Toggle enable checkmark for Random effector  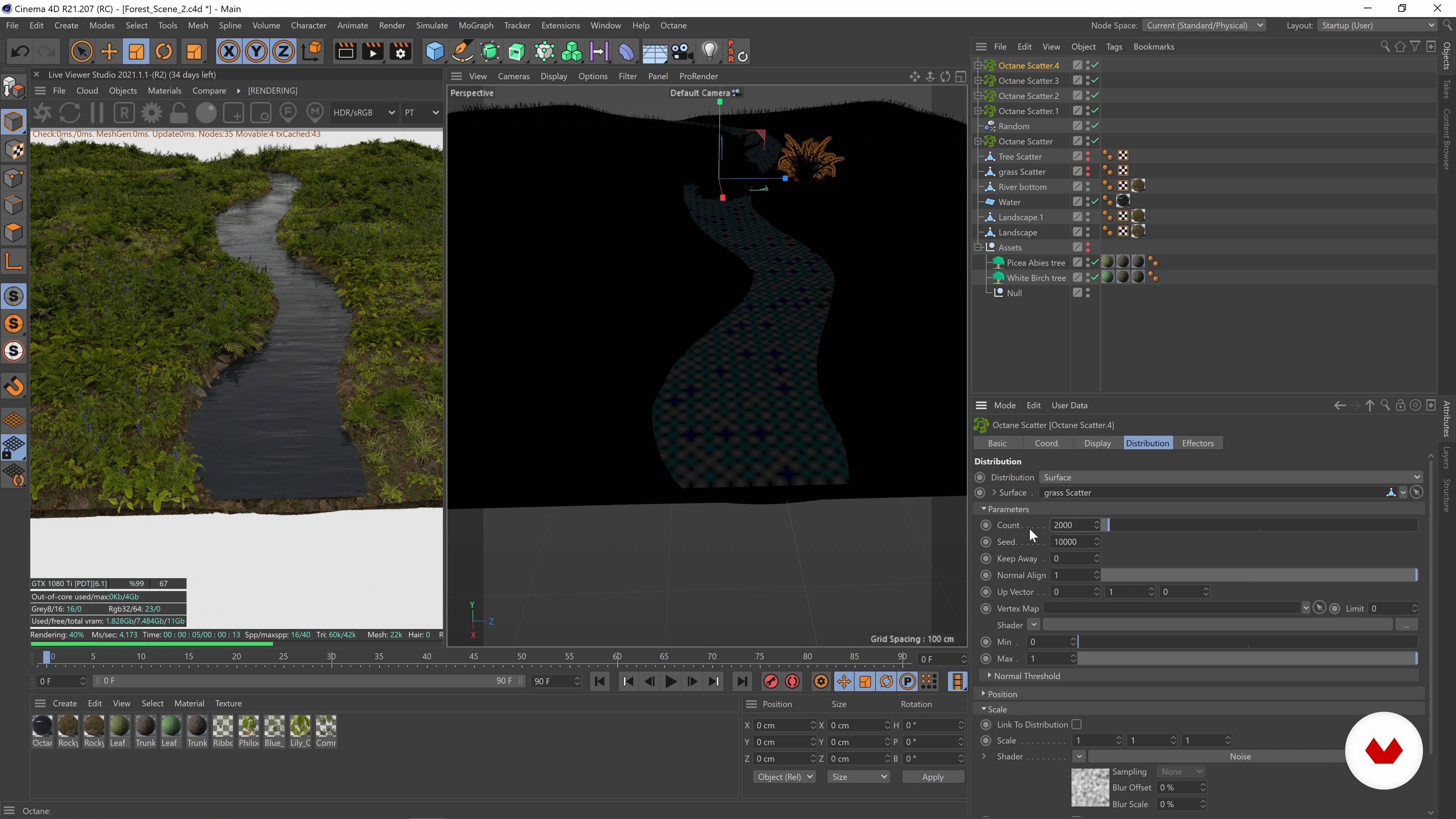click(1095, 126)
